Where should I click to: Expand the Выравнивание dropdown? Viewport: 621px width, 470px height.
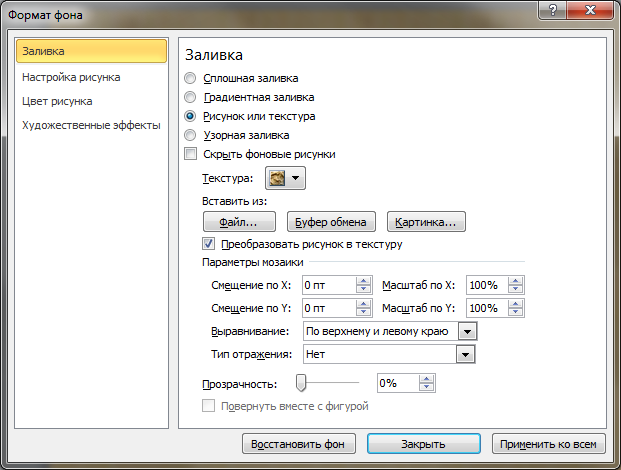467,331
